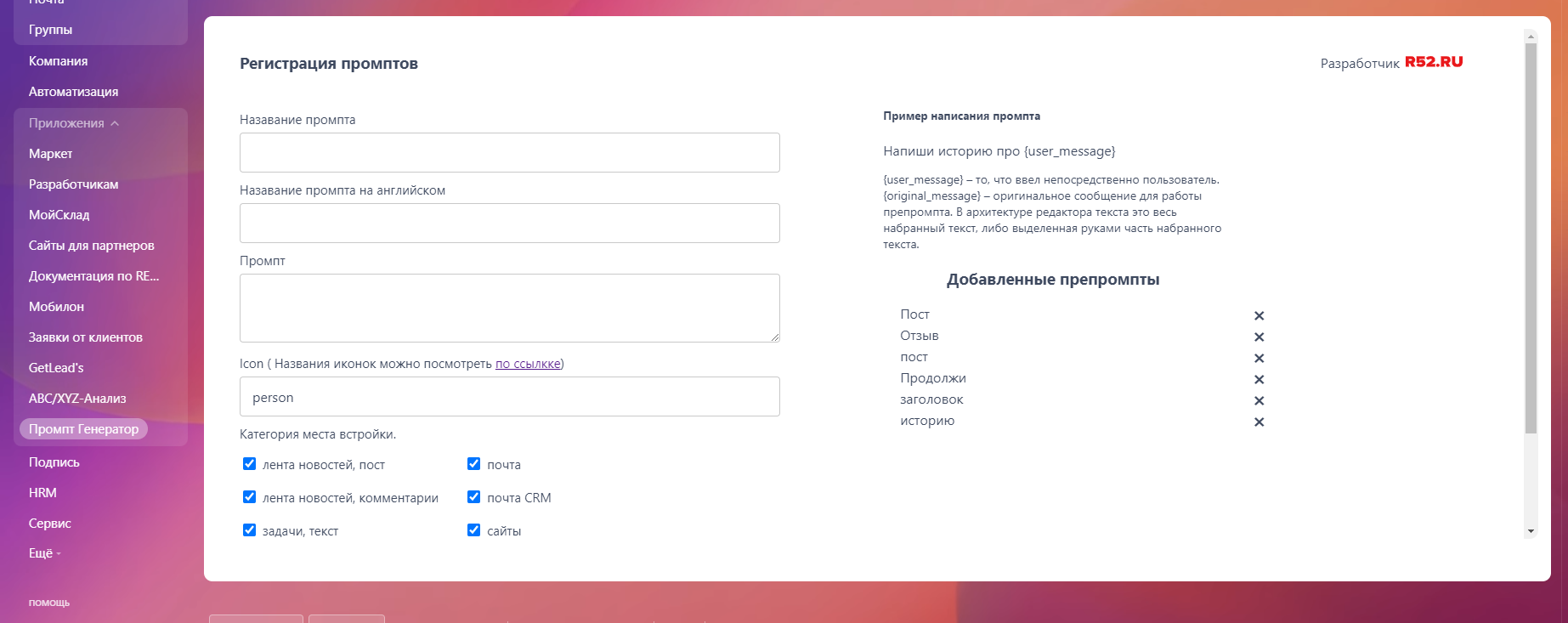Viewport: 1568px width, 623px height.
Task: Open the 'по ссылке' icon names link
Action: [528, 364]
